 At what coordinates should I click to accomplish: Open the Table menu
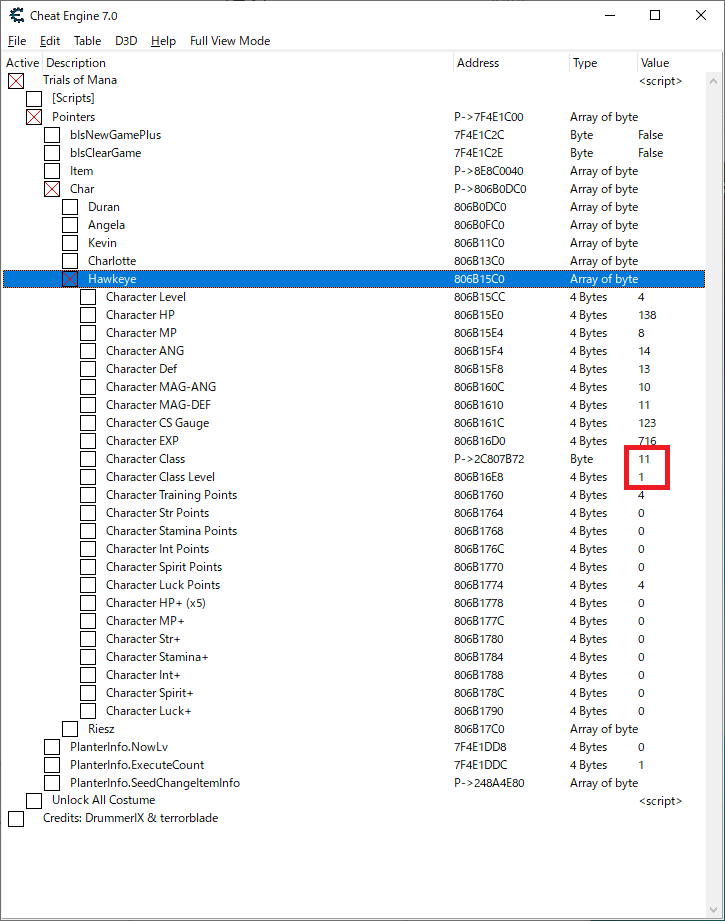(88, 41)
